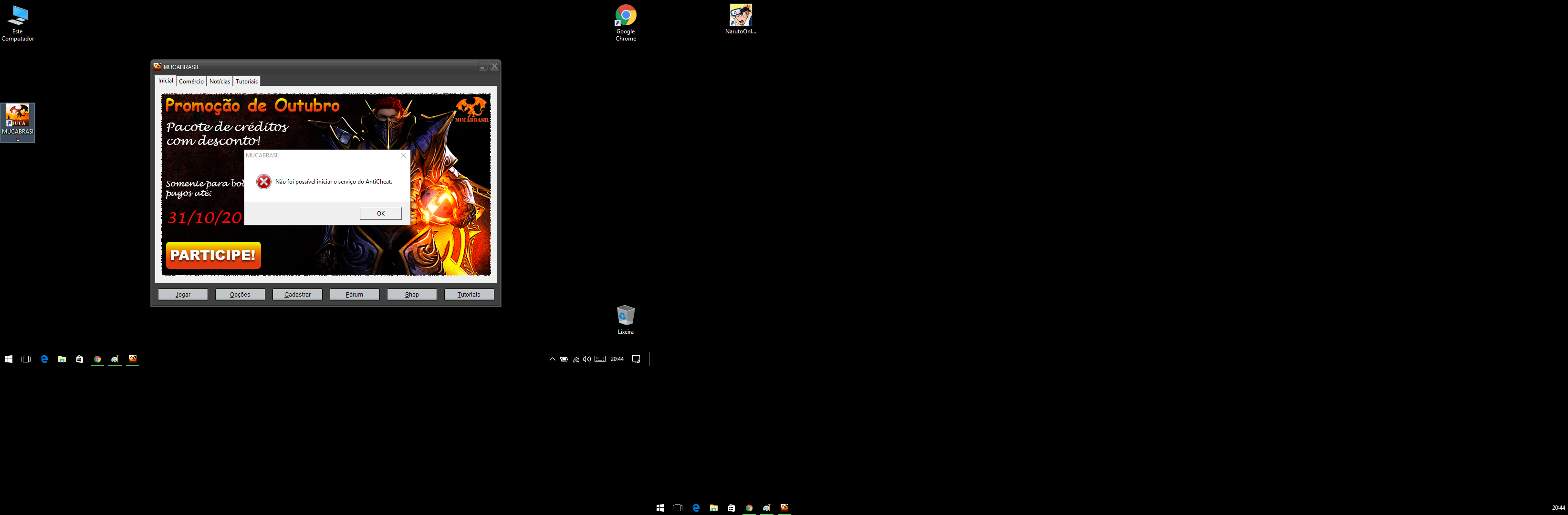Click the PARTICIPE! banner button
Image resolution: width=1568 pixels, height=515 pixels.
pos(213,256)
